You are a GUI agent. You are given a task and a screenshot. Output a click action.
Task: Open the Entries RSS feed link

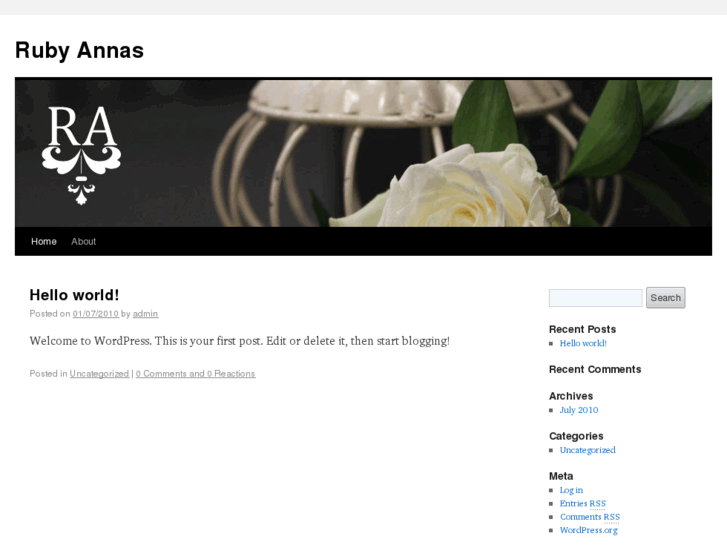pos(583,504)
